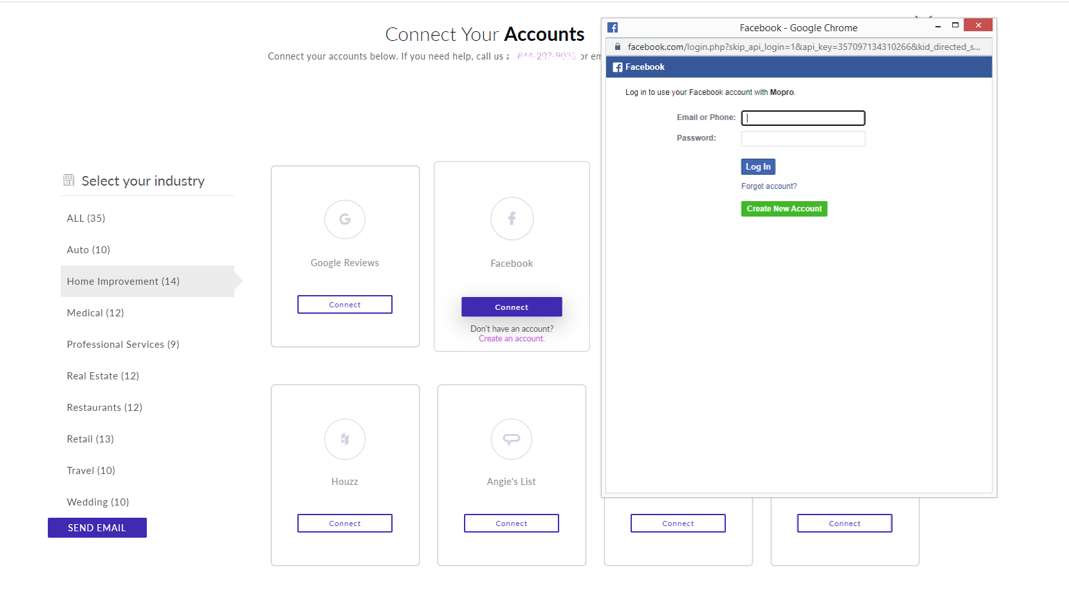Viewport: 1069px width, 595px height.
Task: Select the Auto (10) industry
Action: point(88,249)
